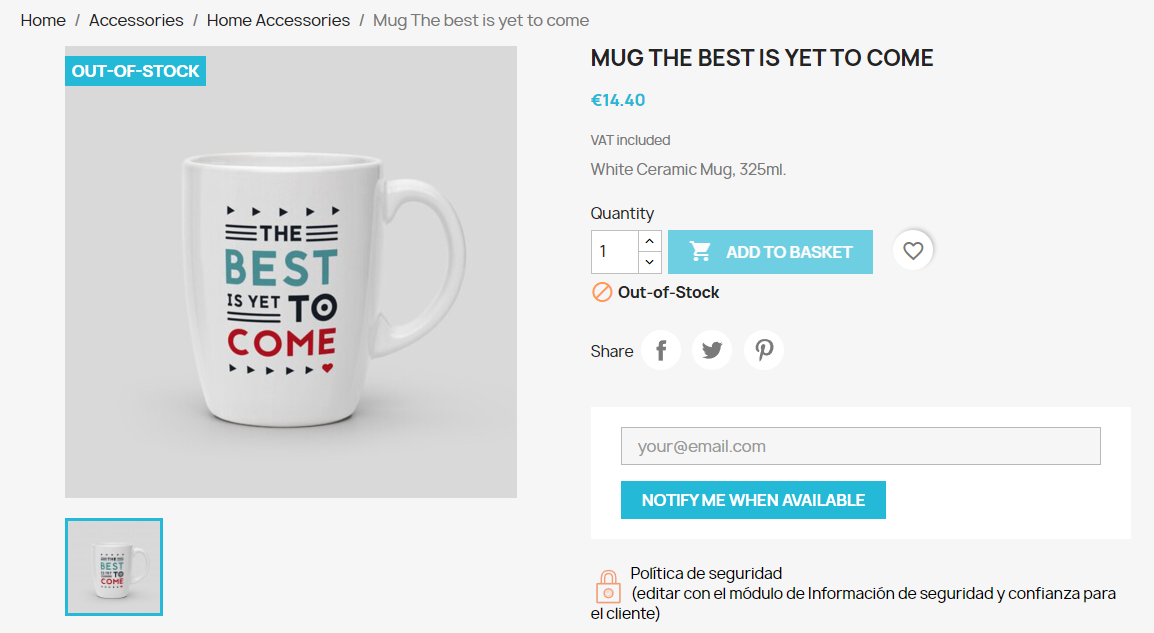
Task: Navigate to Home Accessories breadcrumb
Action: point(278,20)
